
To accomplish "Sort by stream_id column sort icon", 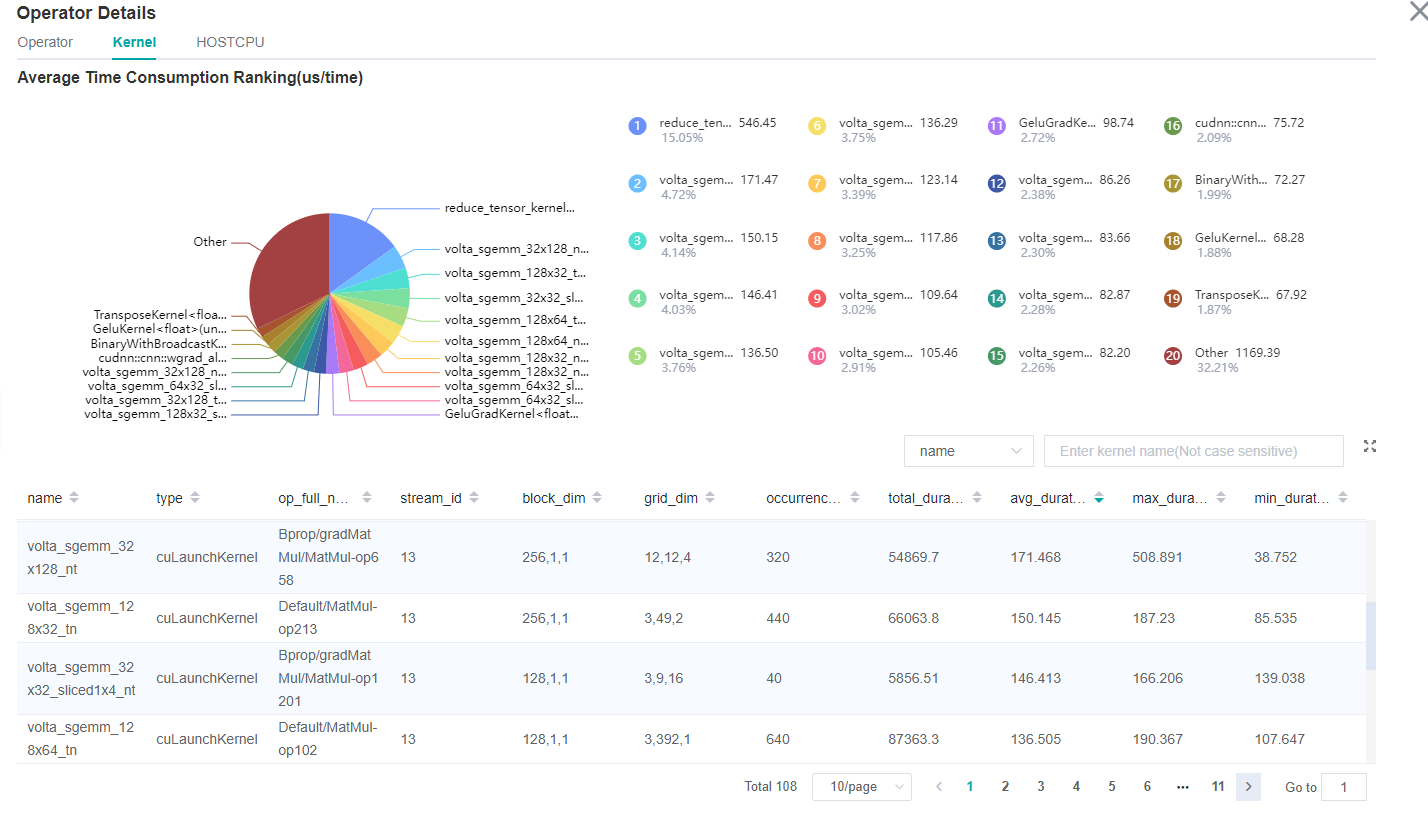I will (x=474, y=498).
